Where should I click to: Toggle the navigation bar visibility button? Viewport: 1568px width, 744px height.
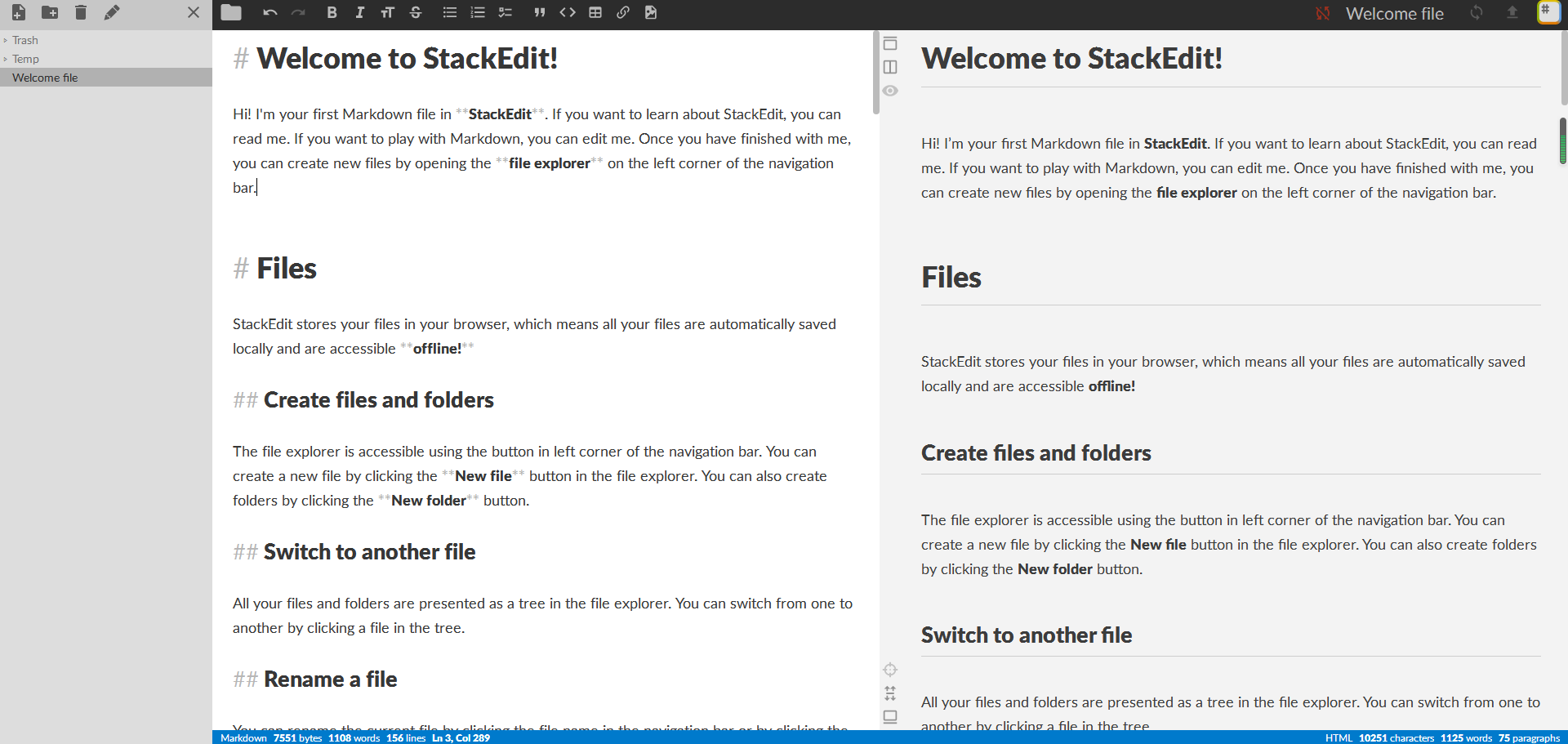tap(890, 43)
